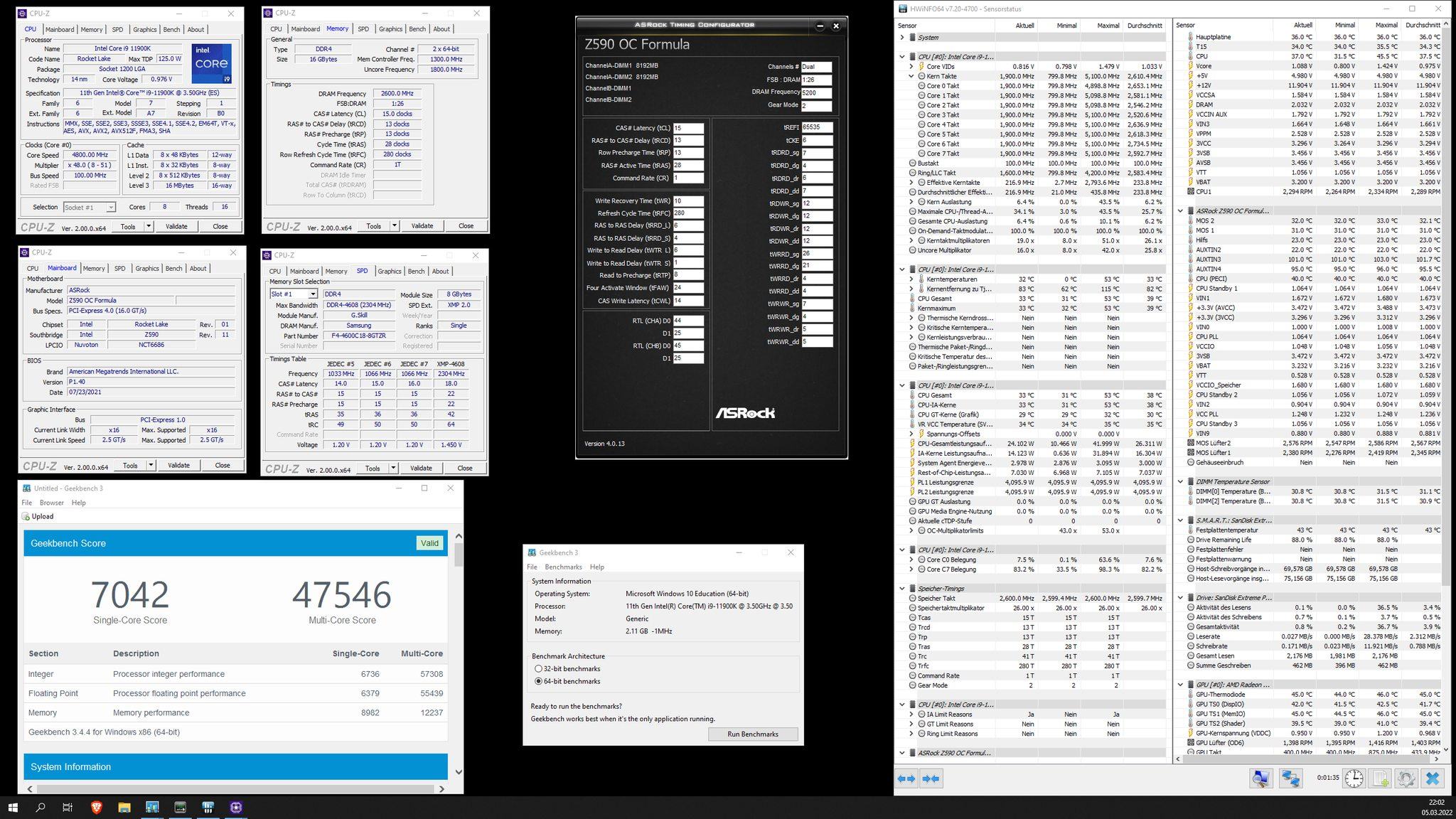Click Geekbench results horizontal scrollbar
This screenshot has width=1456, height=819.
[235, 788]
